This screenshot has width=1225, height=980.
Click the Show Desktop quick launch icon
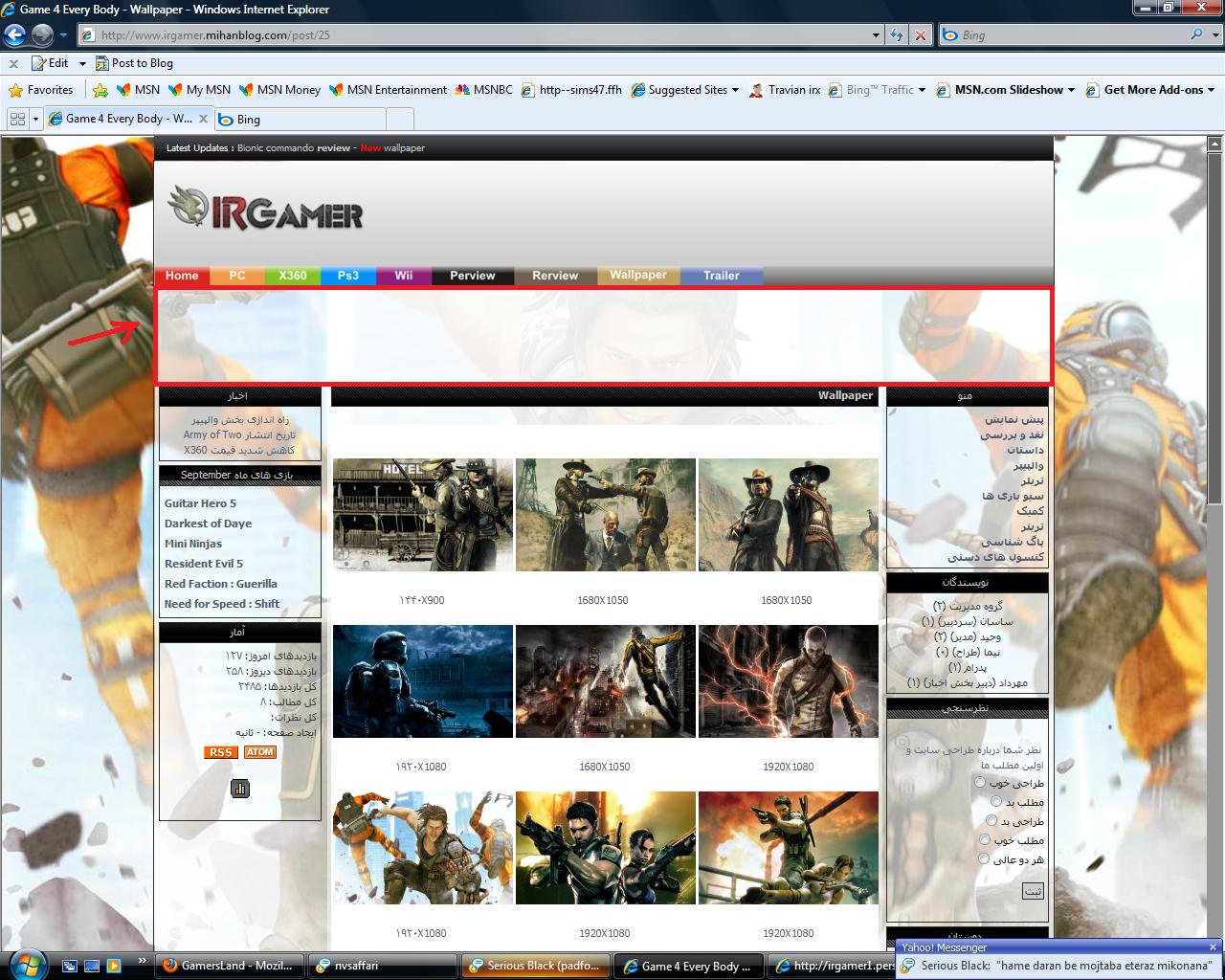click(x=92, y=966)
